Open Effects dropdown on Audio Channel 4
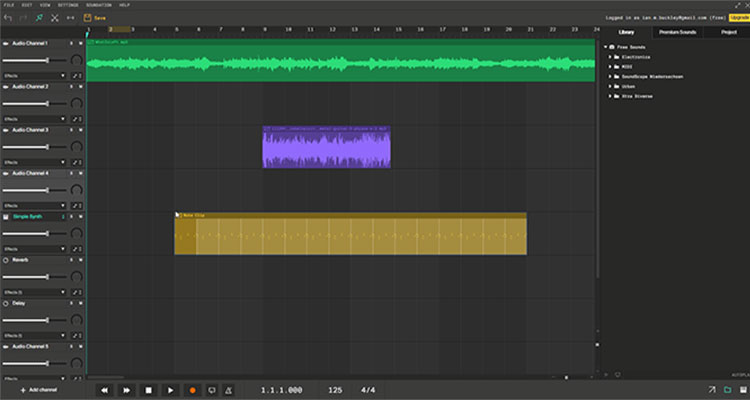Viewport: 750px width, 400px height. click(x=34, y=205)
